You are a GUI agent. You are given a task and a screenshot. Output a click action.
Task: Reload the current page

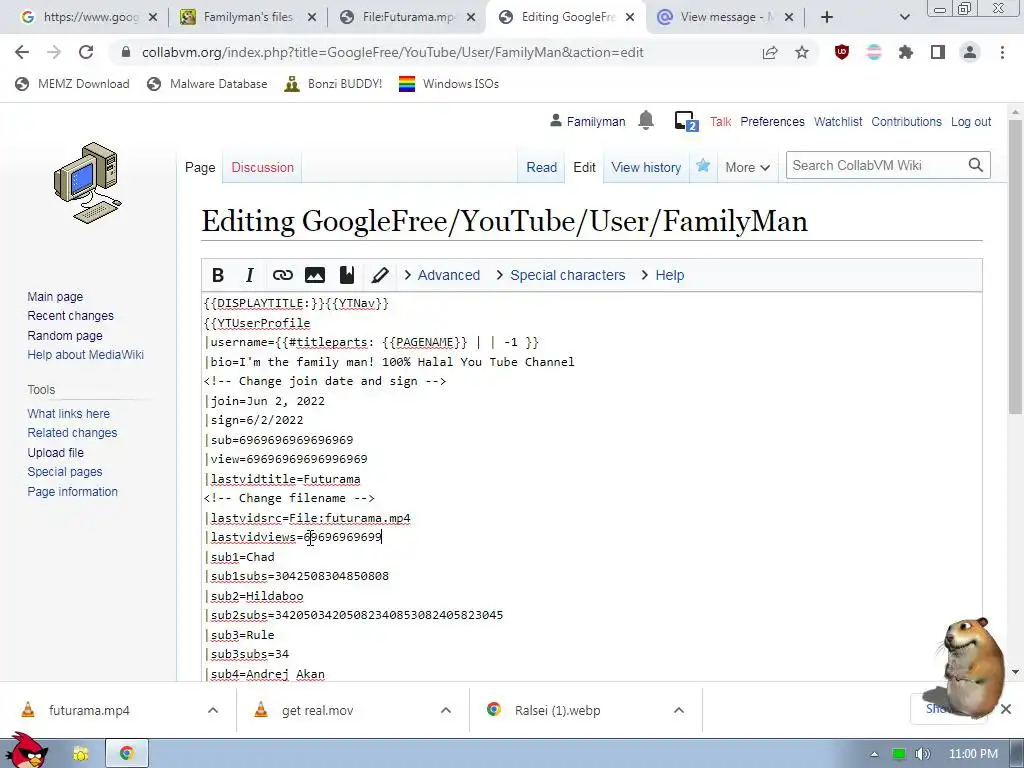[x=86, y=52]
